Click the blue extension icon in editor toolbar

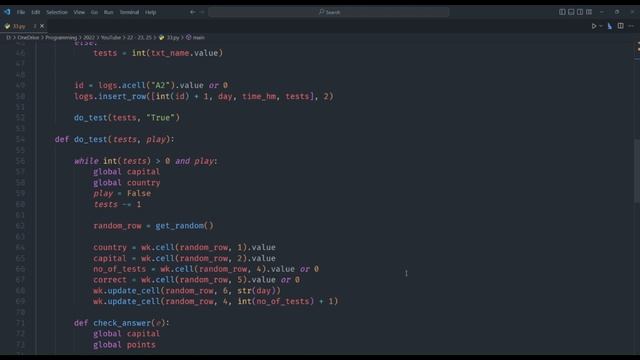click(610, 26)
